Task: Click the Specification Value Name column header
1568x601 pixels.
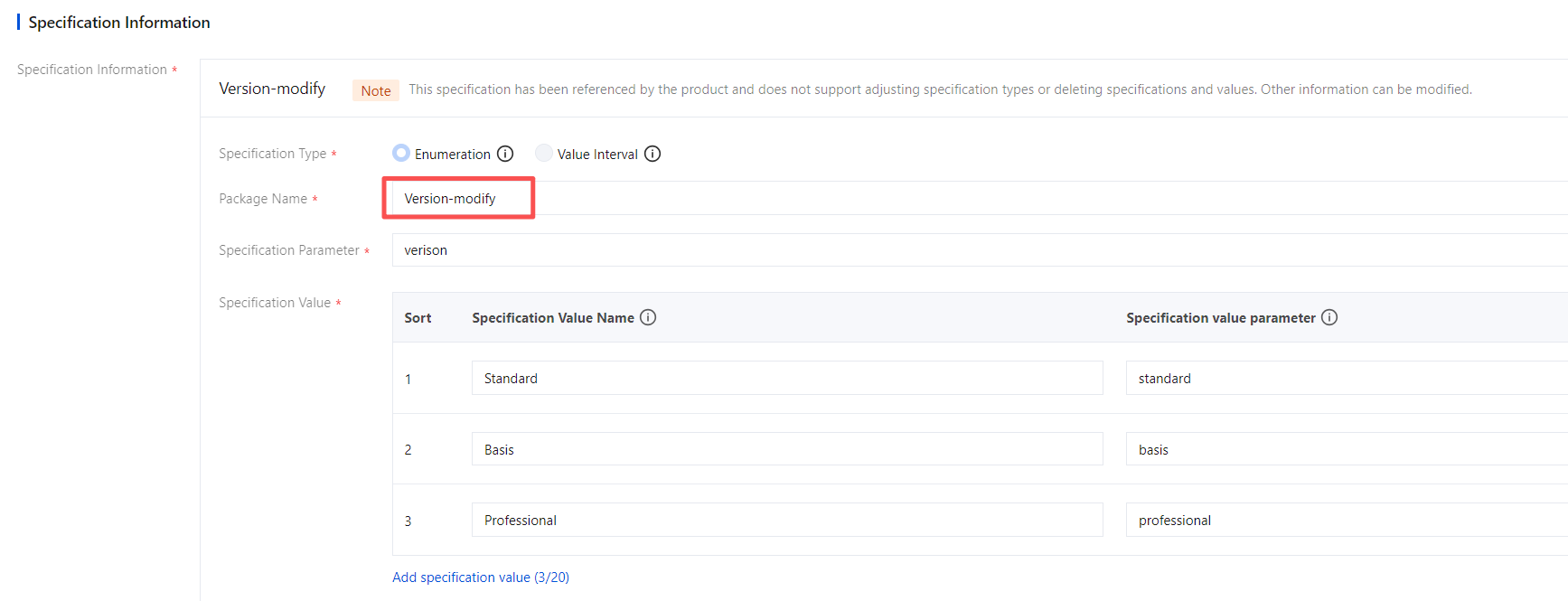Action: [x=553, y=318]
